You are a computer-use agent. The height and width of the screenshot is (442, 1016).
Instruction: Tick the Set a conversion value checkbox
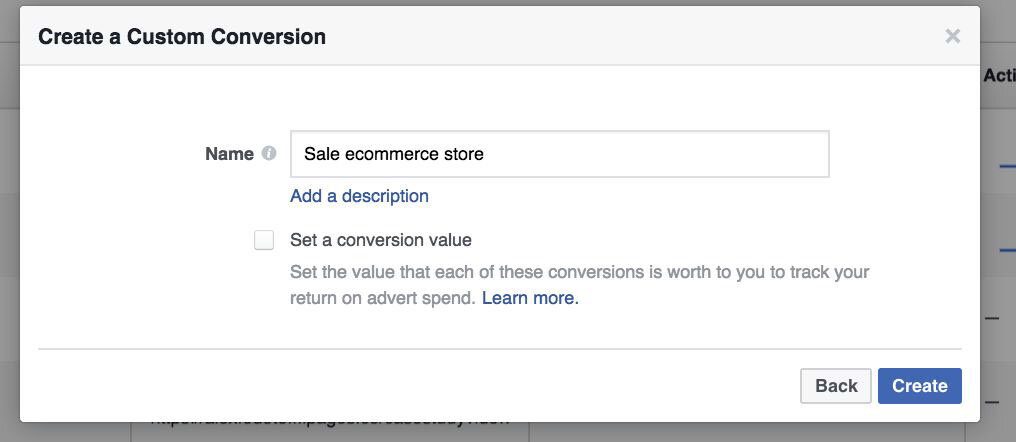[264, 240]
